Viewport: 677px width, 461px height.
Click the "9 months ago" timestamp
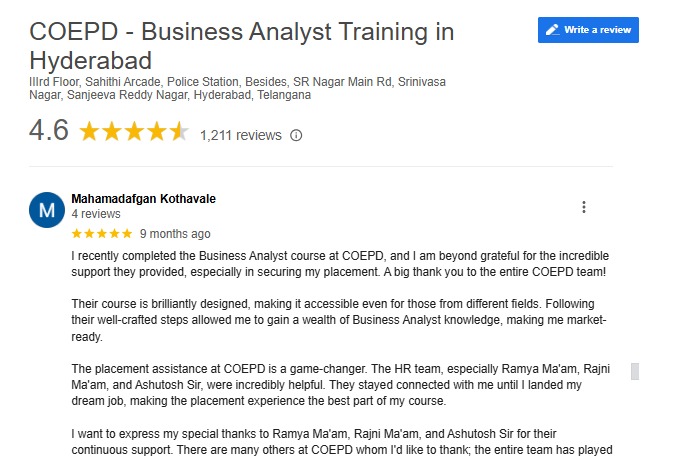tap(175, 233)
